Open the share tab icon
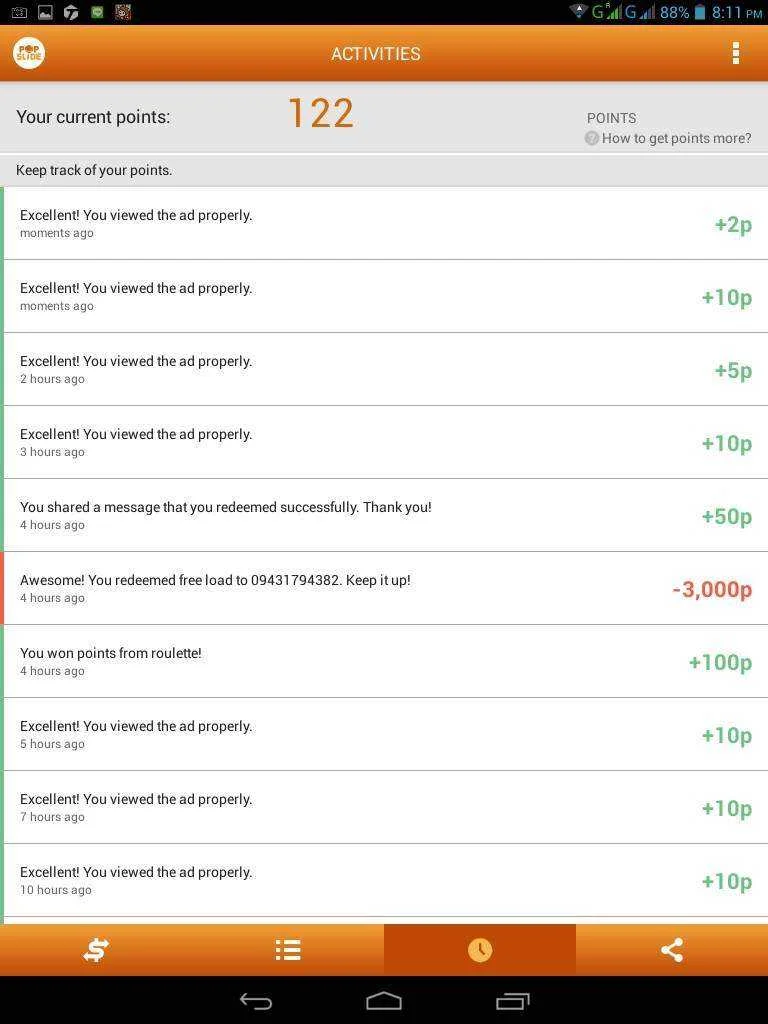This screenshot has width=768, height=1024. tap(672, 950)
